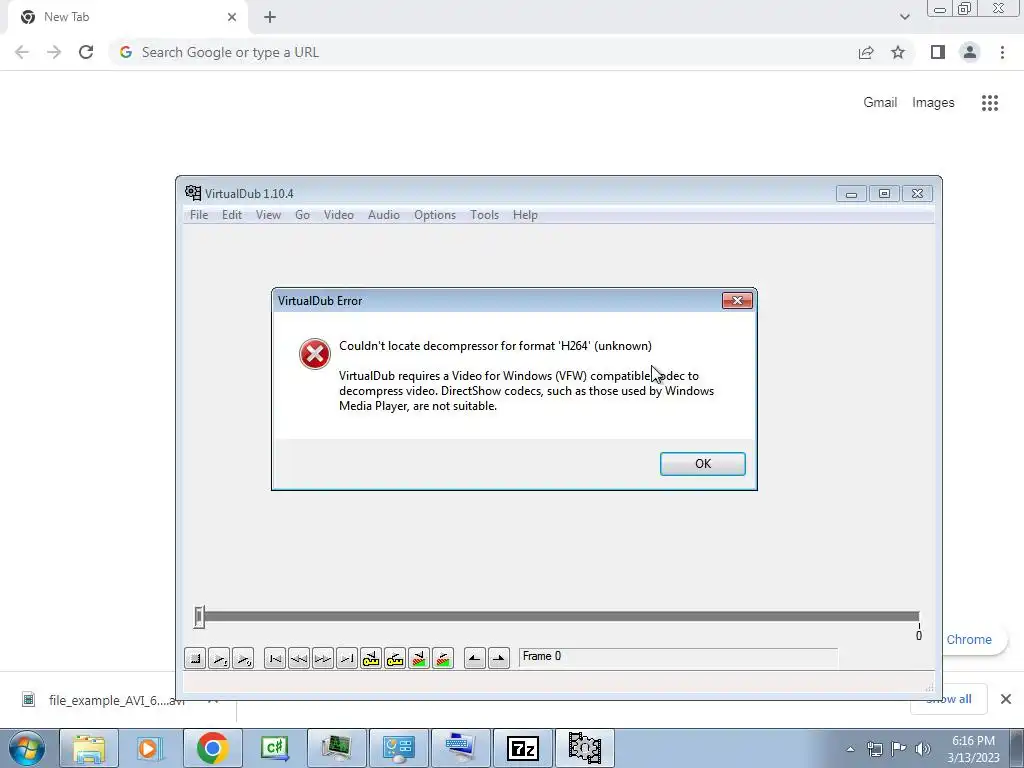Click the output playback button

[x=243, y=658]
